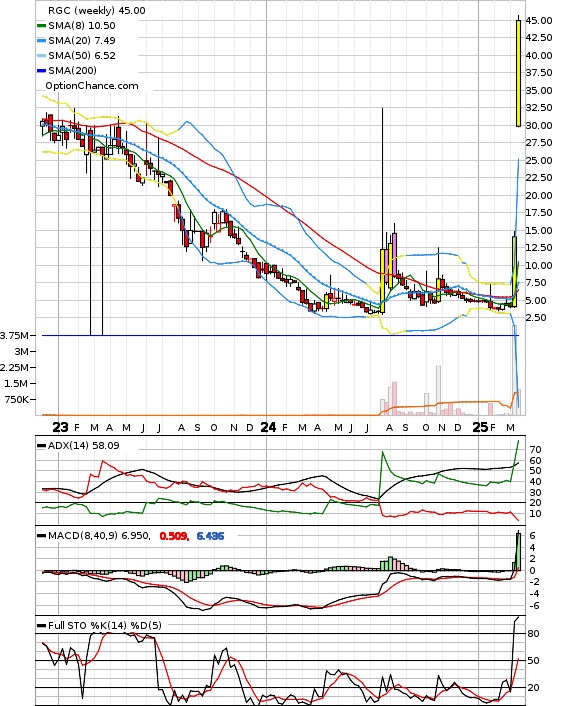Screen dimensions: 566x706
Task: Click the blue MACD value 6.436
Action: coord(210,536)
